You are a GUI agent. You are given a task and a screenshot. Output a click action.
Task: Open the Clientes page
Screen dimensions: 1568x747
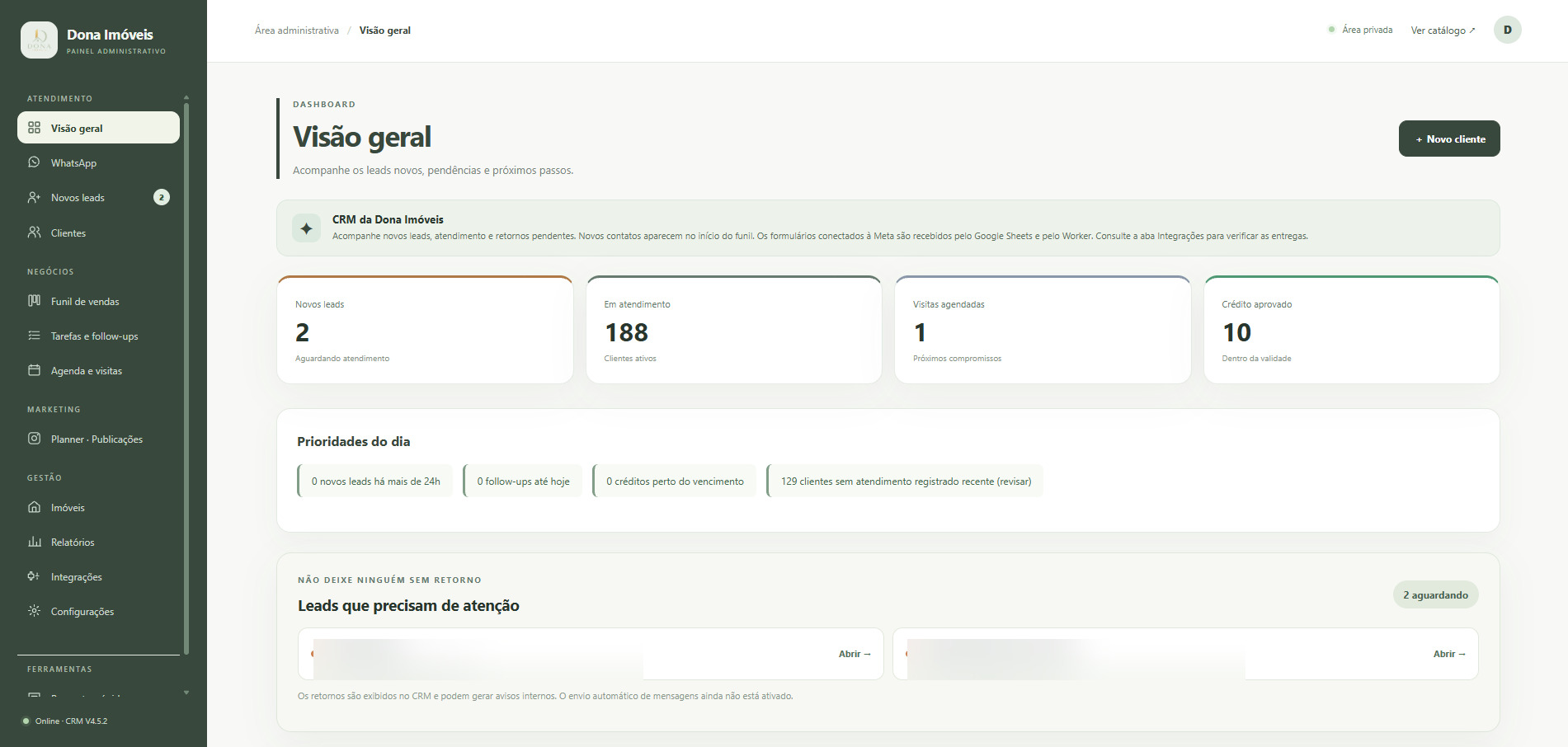[x=98, y=233]
